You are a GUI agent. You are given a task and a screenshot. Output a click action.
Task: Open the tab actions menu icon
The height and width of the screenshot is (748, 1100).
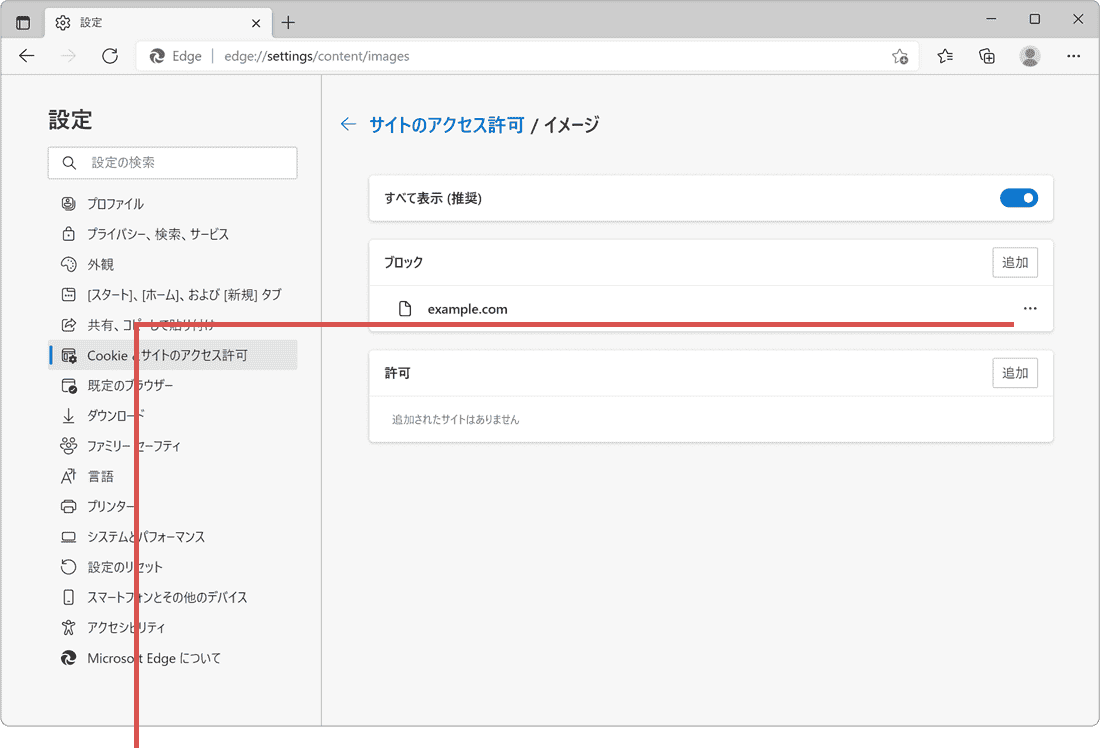[x=23, y=22]
